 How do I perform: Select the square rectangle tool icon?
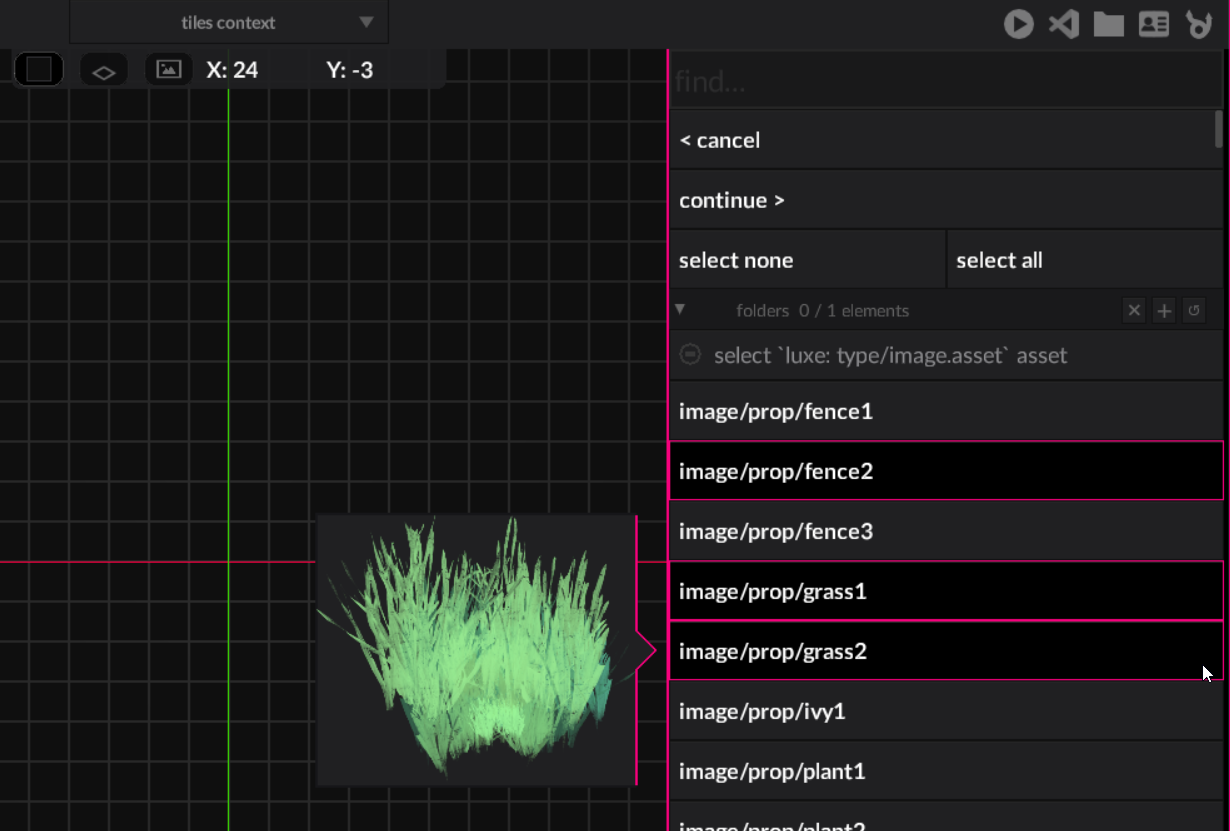click(39, 70)
